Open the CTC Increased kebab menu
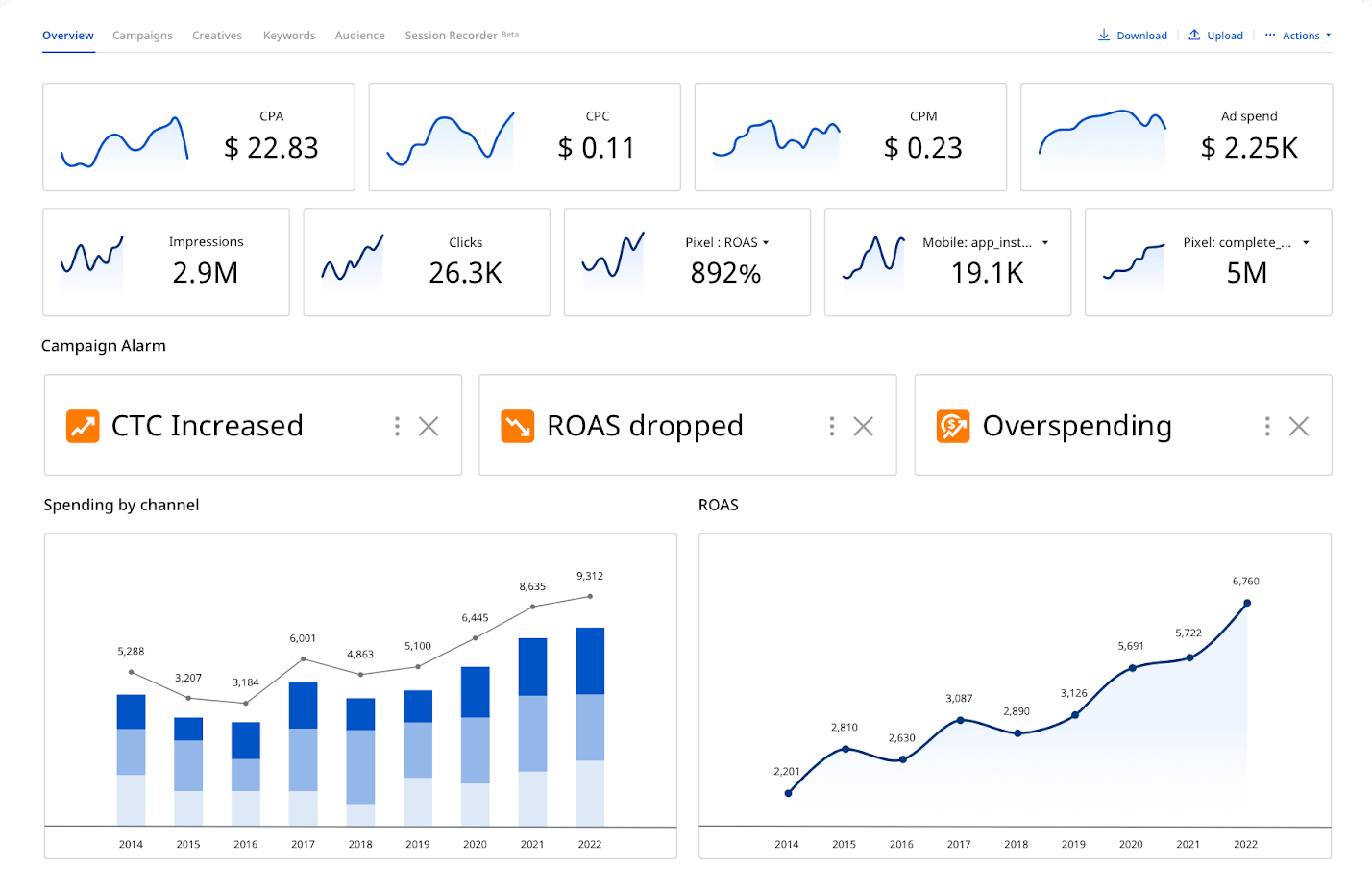1372x893 pixels. [x=397, y=426]
